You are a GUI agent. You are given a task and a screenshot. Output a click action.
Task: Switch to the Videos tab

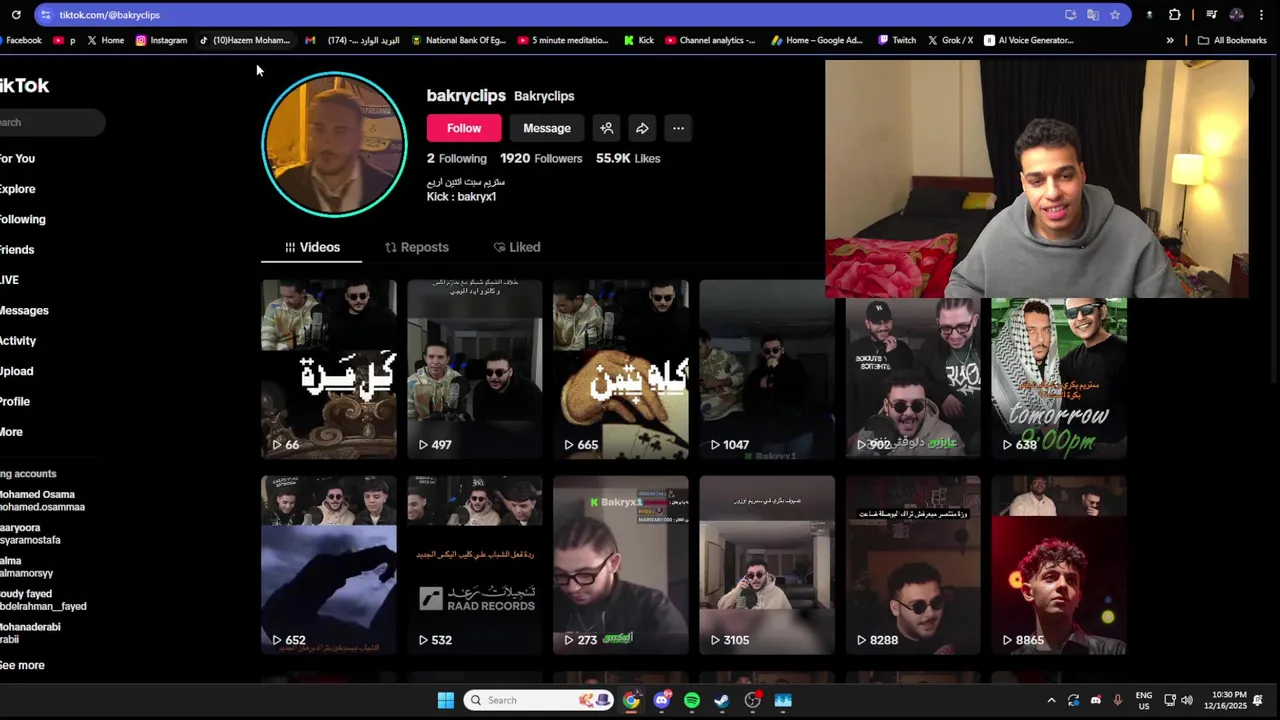[313, 247]
